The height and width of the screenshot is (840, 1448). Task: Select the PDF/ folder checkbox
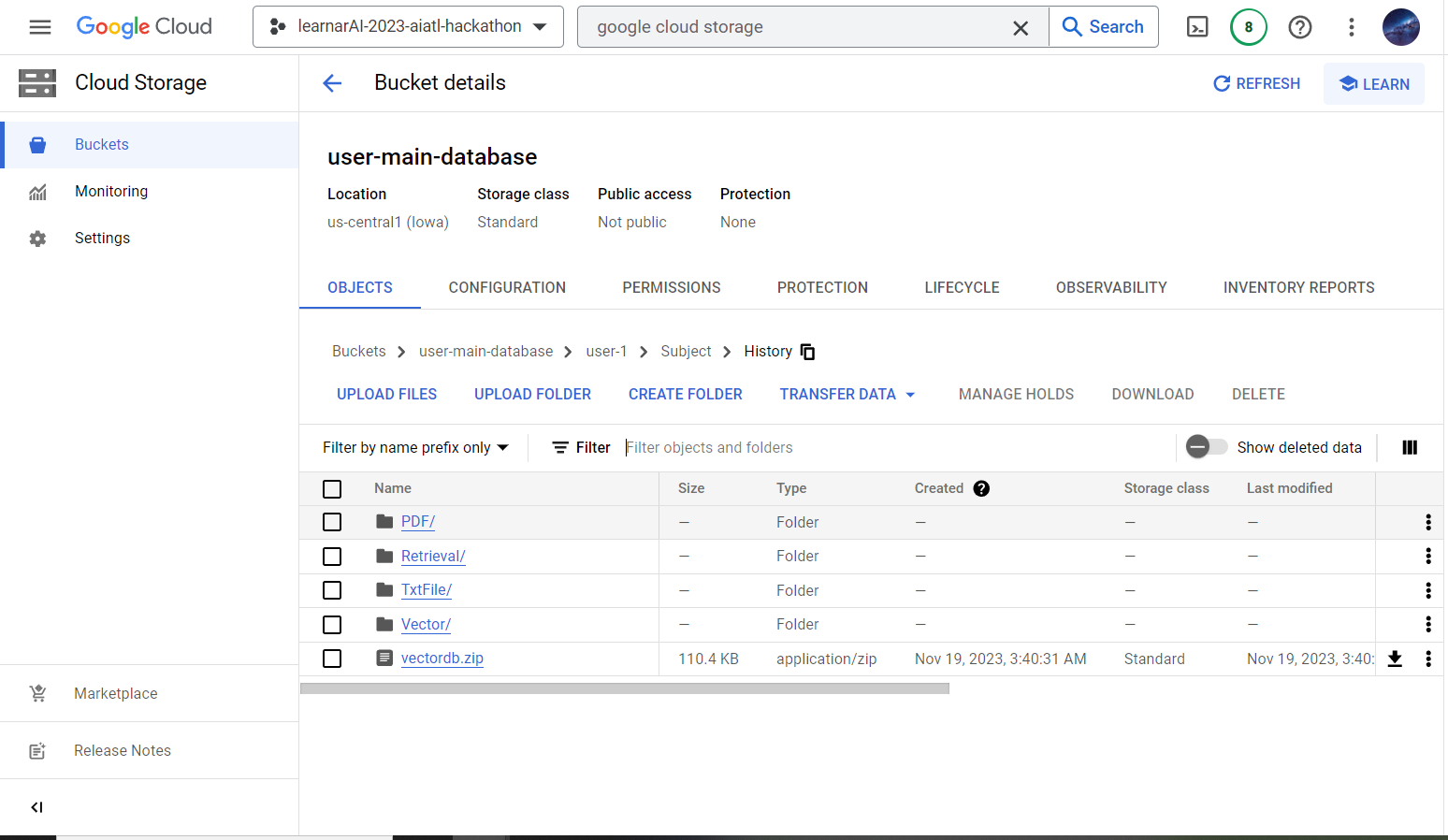(332, 522)
